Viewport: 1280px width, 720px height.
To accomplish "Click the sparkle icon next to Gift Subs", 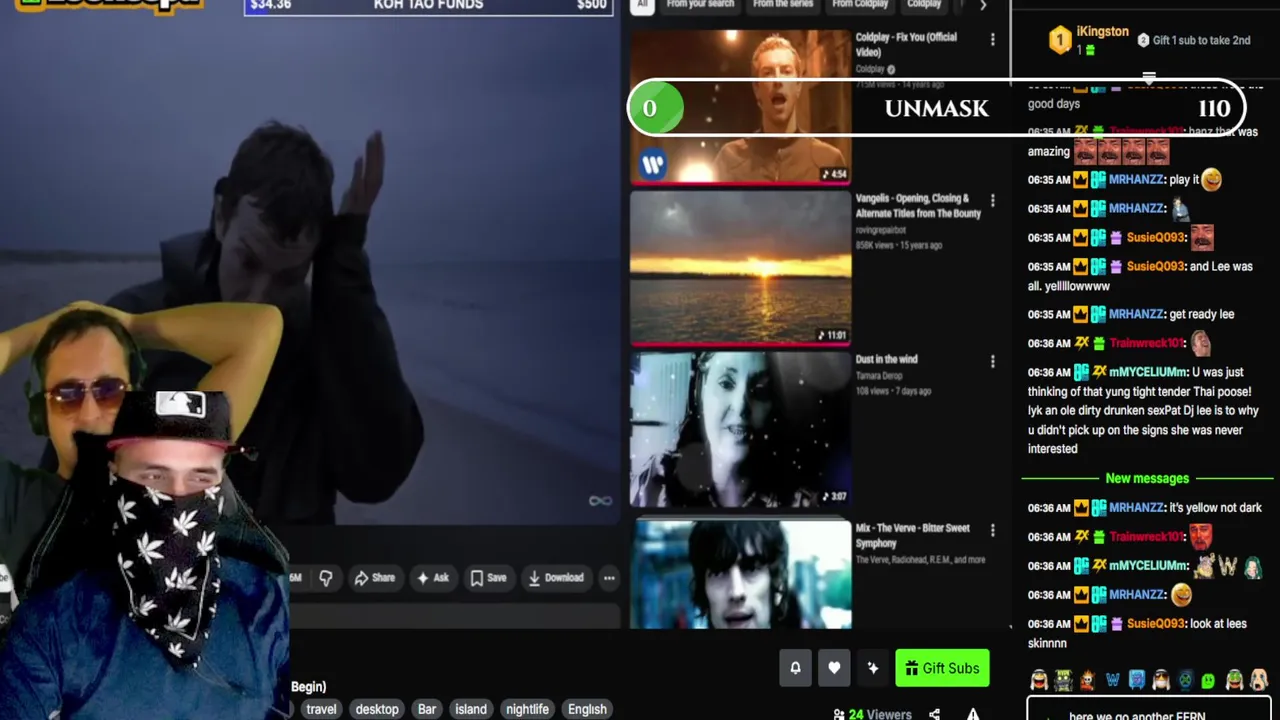I will pos(873,668).
